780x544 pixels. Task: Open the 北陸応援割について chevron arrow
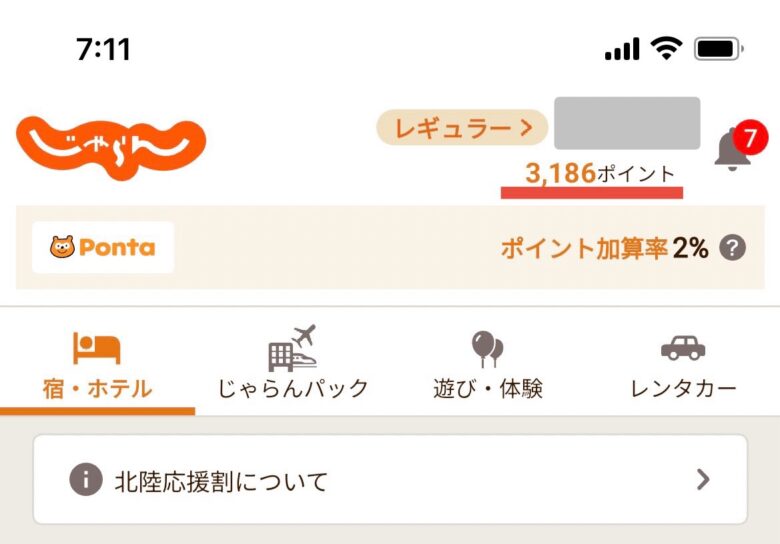pyautogui.click(x=703, y=480)
